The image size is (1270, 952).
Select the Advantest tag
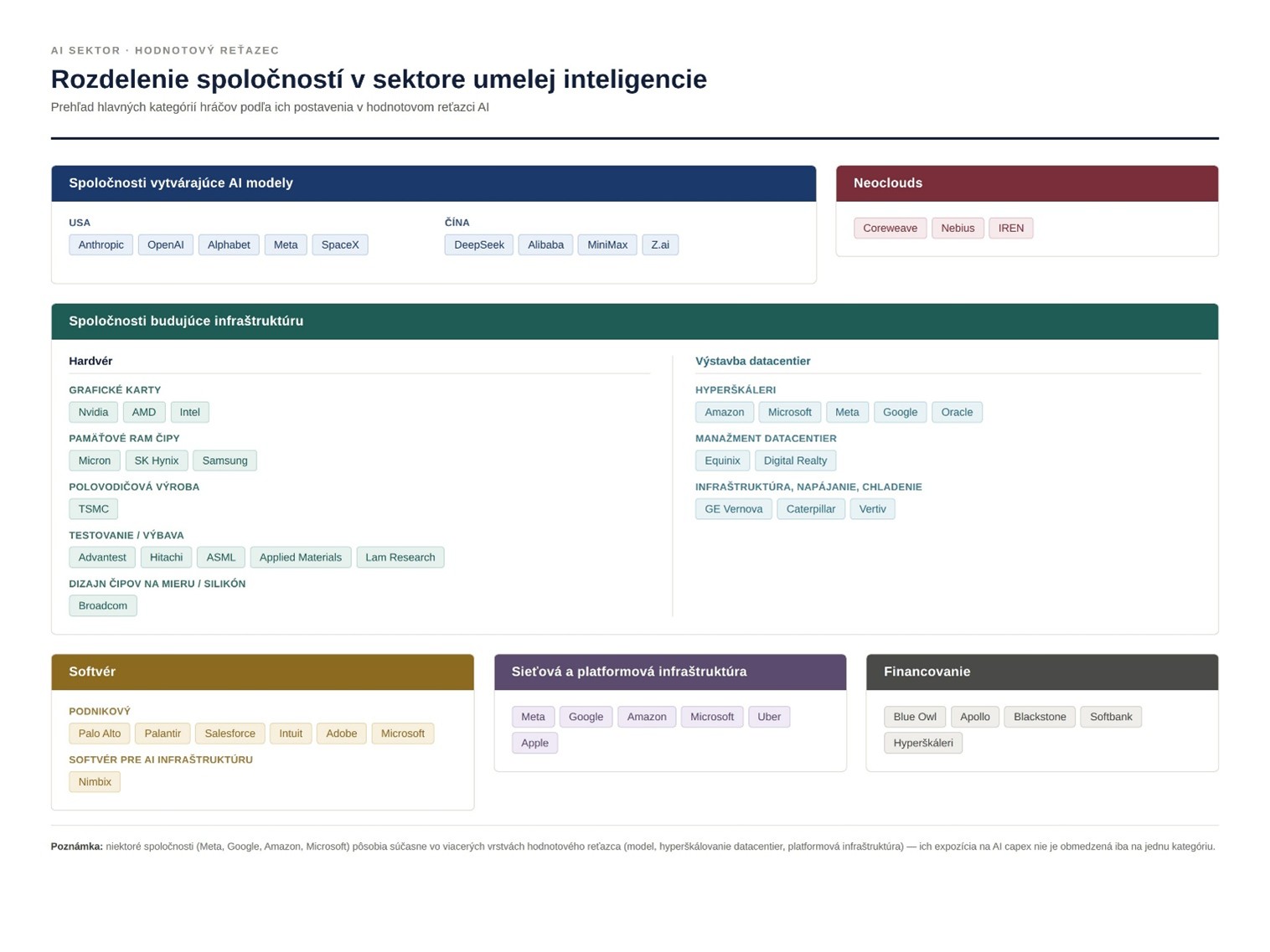pos(102,558)
